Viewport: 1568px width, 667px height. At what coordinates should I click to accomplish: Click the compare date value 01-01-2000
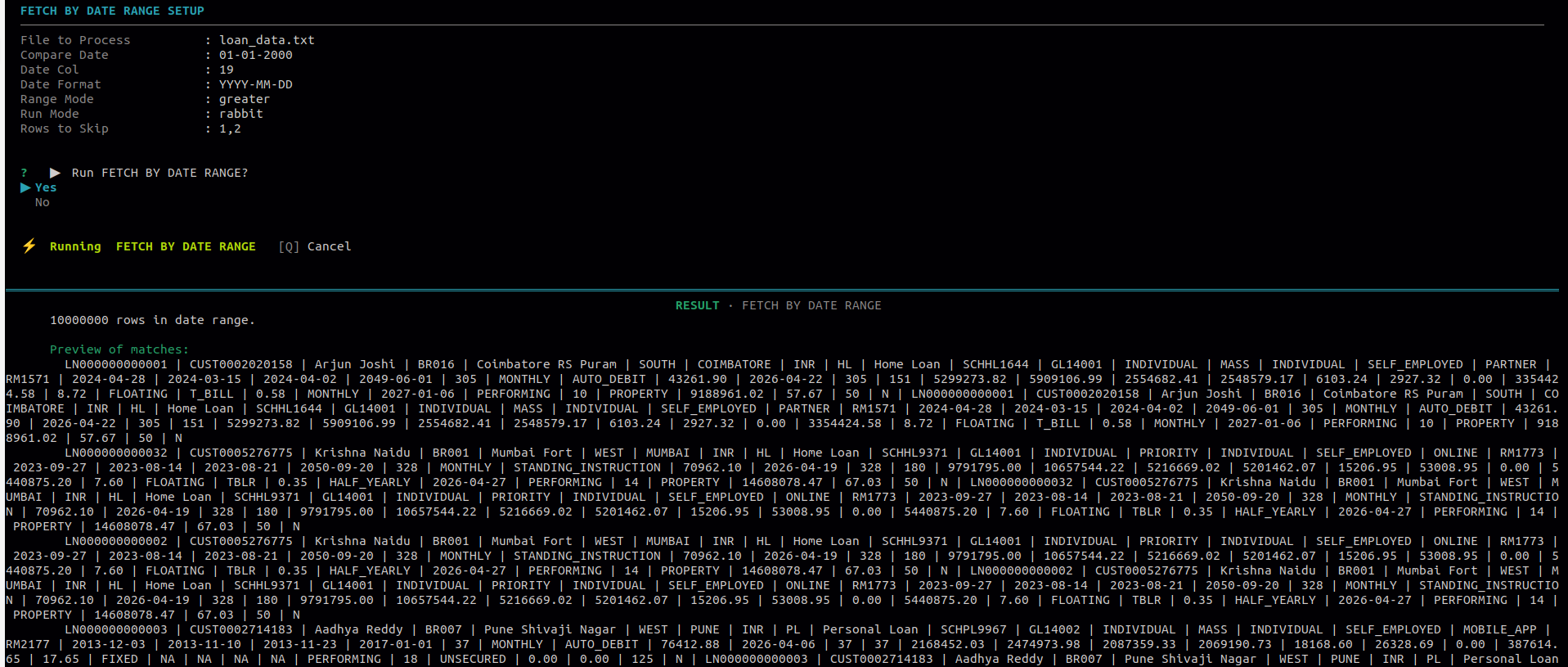[x=256, y=55]
